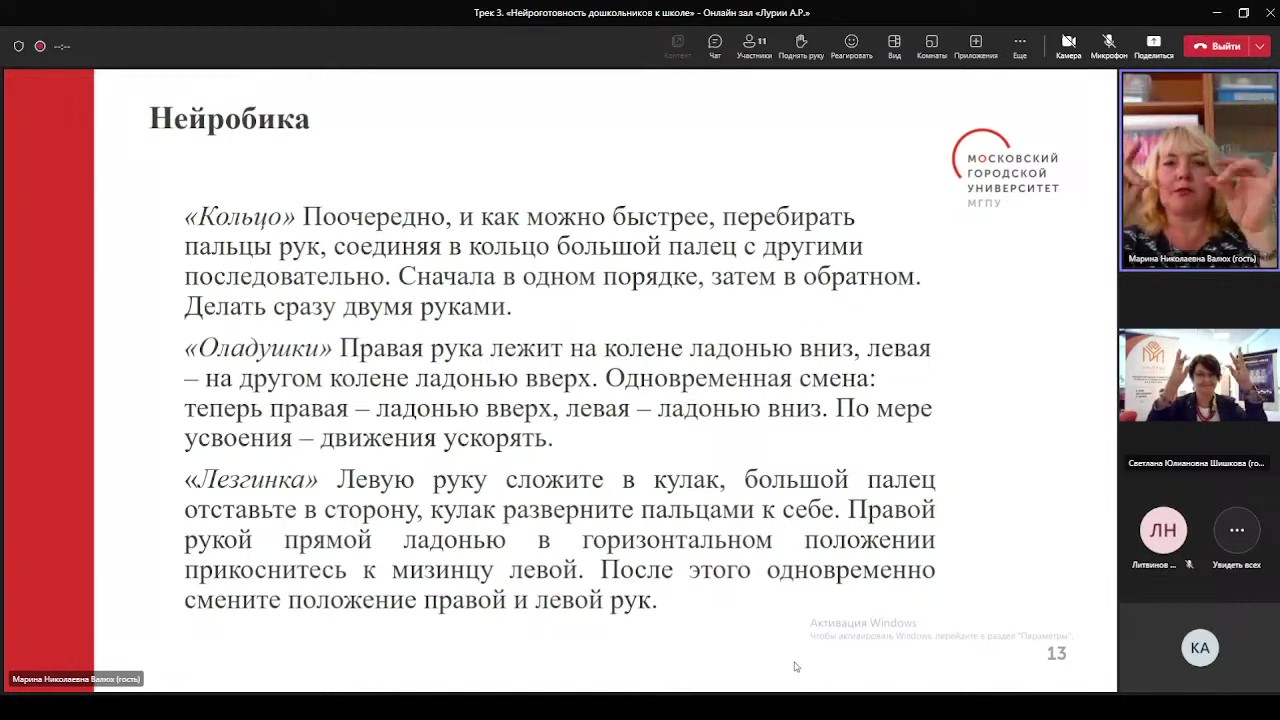
Task: Expand the leave options arrow
Action: tap(1260, 46)
